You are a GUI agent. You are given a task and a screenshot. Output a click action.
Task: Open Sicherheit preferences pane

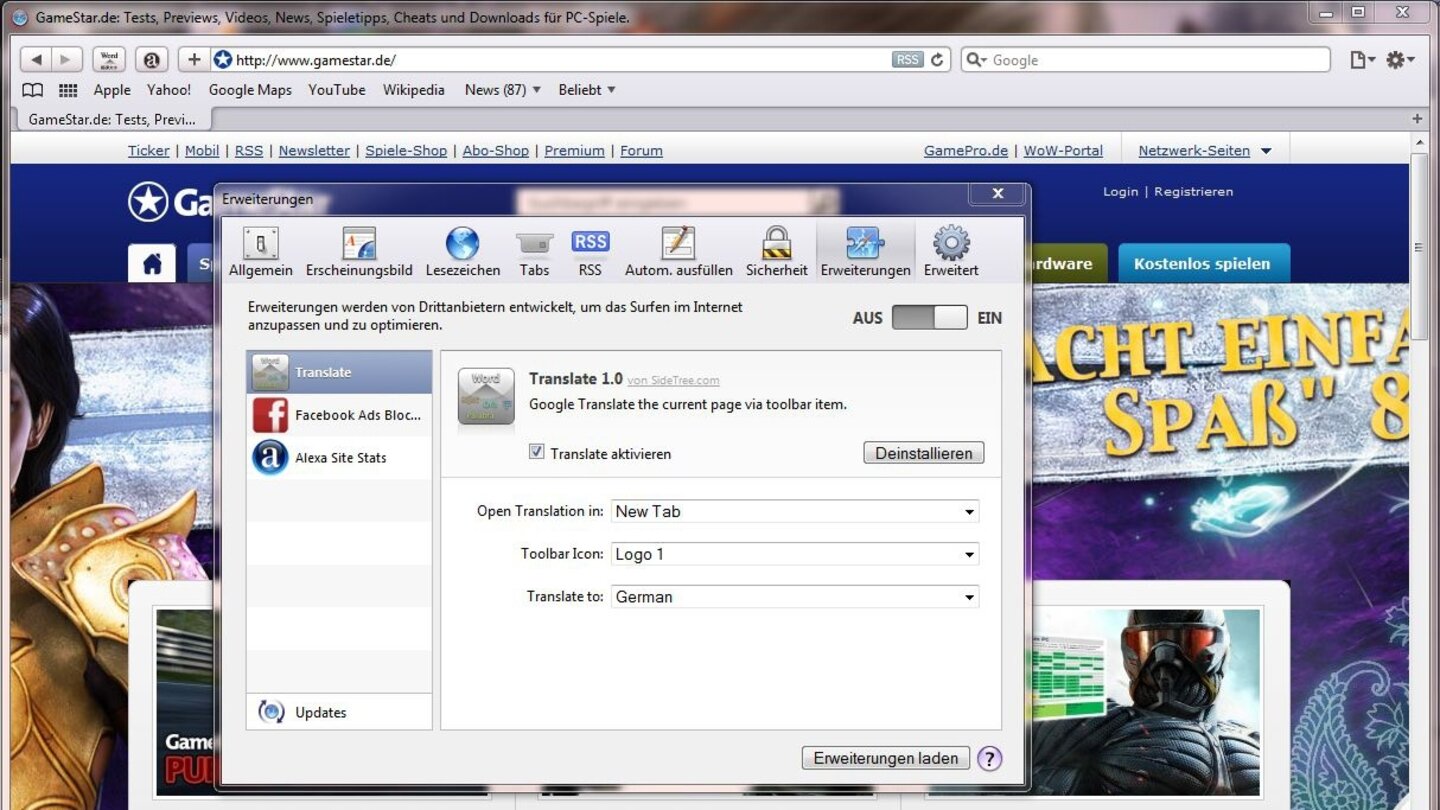click(x=777, y=251)
